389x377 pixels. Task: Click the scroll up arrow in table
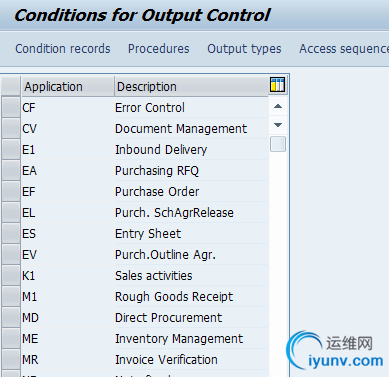click(x=278, y=107)
